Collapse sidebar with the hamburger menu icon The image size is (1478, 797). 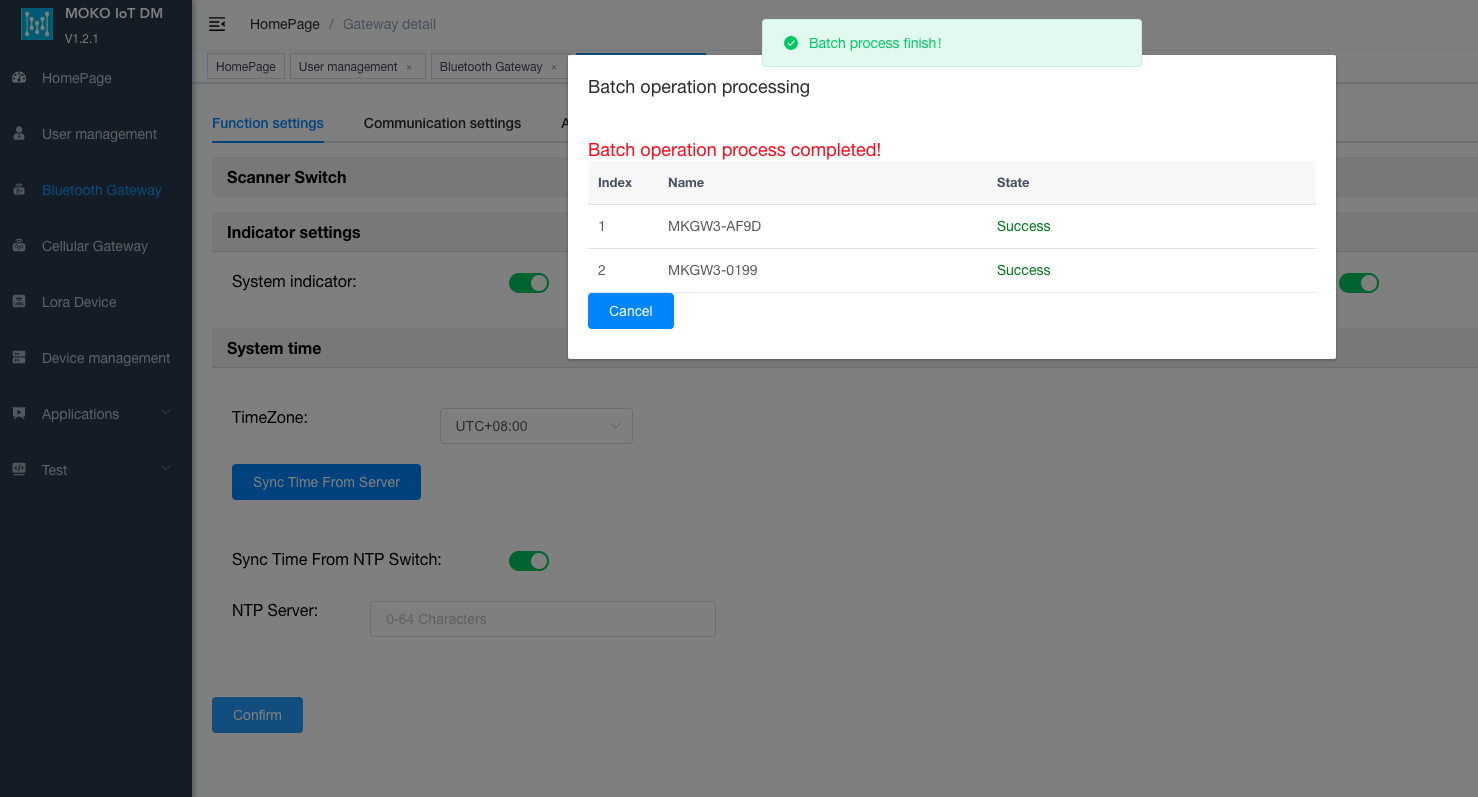[x=216, y=24]
